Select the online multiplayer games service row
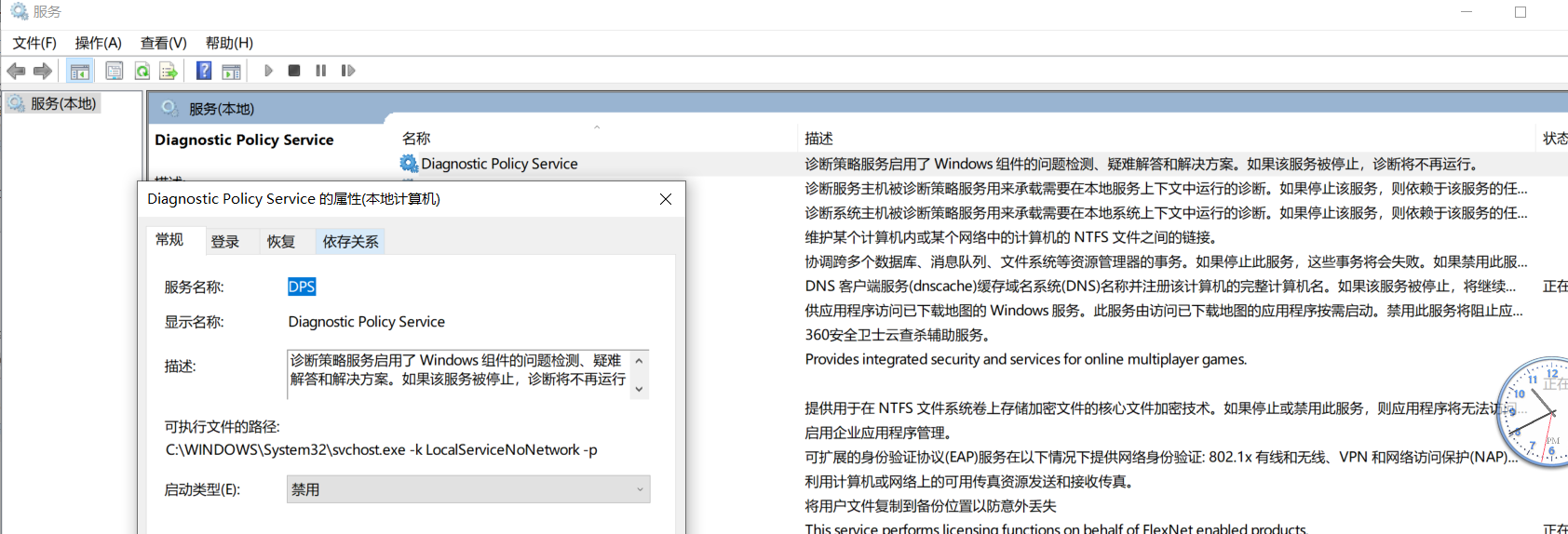This screenshot has width=1568, height=534. [x=1026, y=359]
